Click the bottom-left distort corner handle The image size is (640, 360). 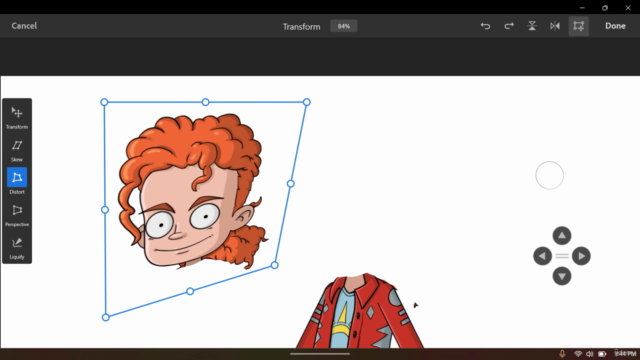[x=105, y=318]
